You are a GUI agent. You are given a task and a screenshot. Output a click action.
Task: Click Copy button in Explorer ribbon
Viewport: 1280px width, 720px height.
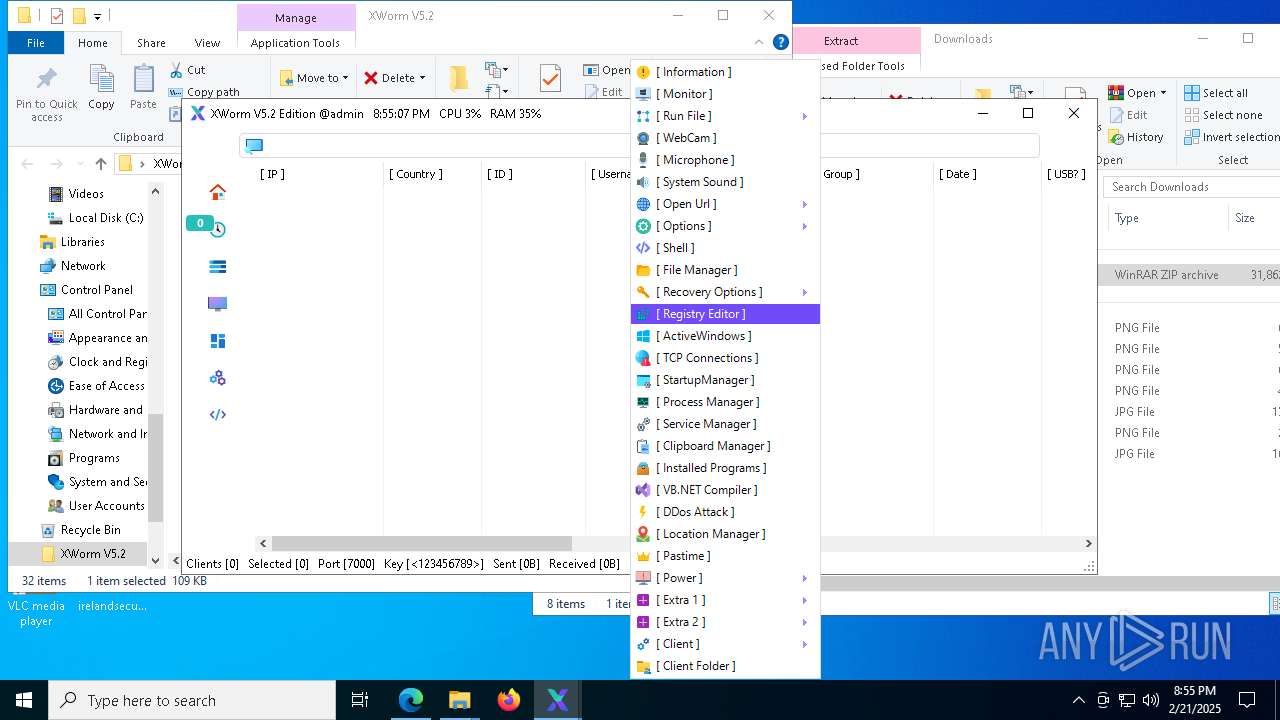click(x=101, y=87)
